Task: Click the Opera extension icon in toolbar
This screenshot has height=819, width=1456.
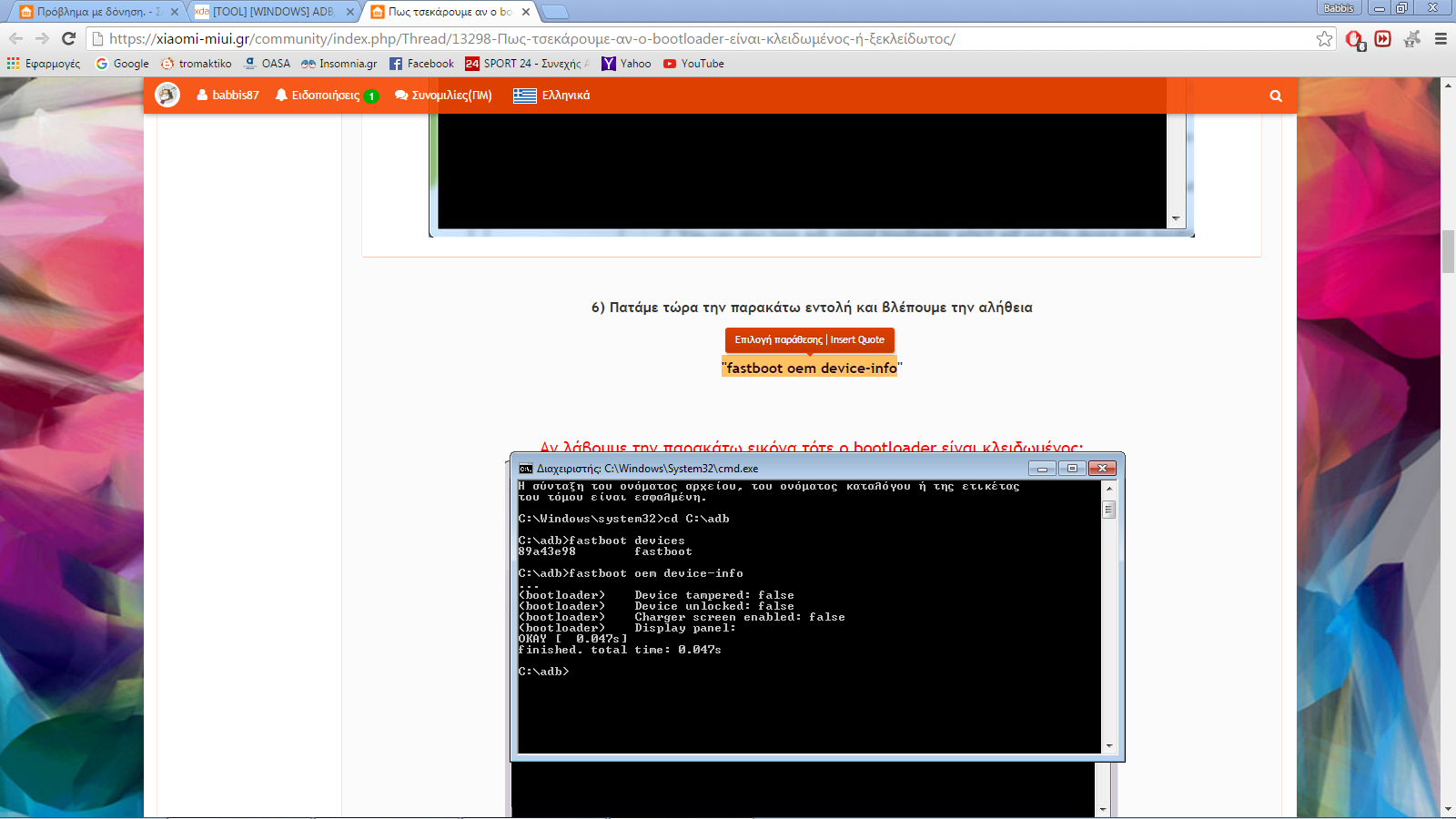Action: tap(1354, 39)
